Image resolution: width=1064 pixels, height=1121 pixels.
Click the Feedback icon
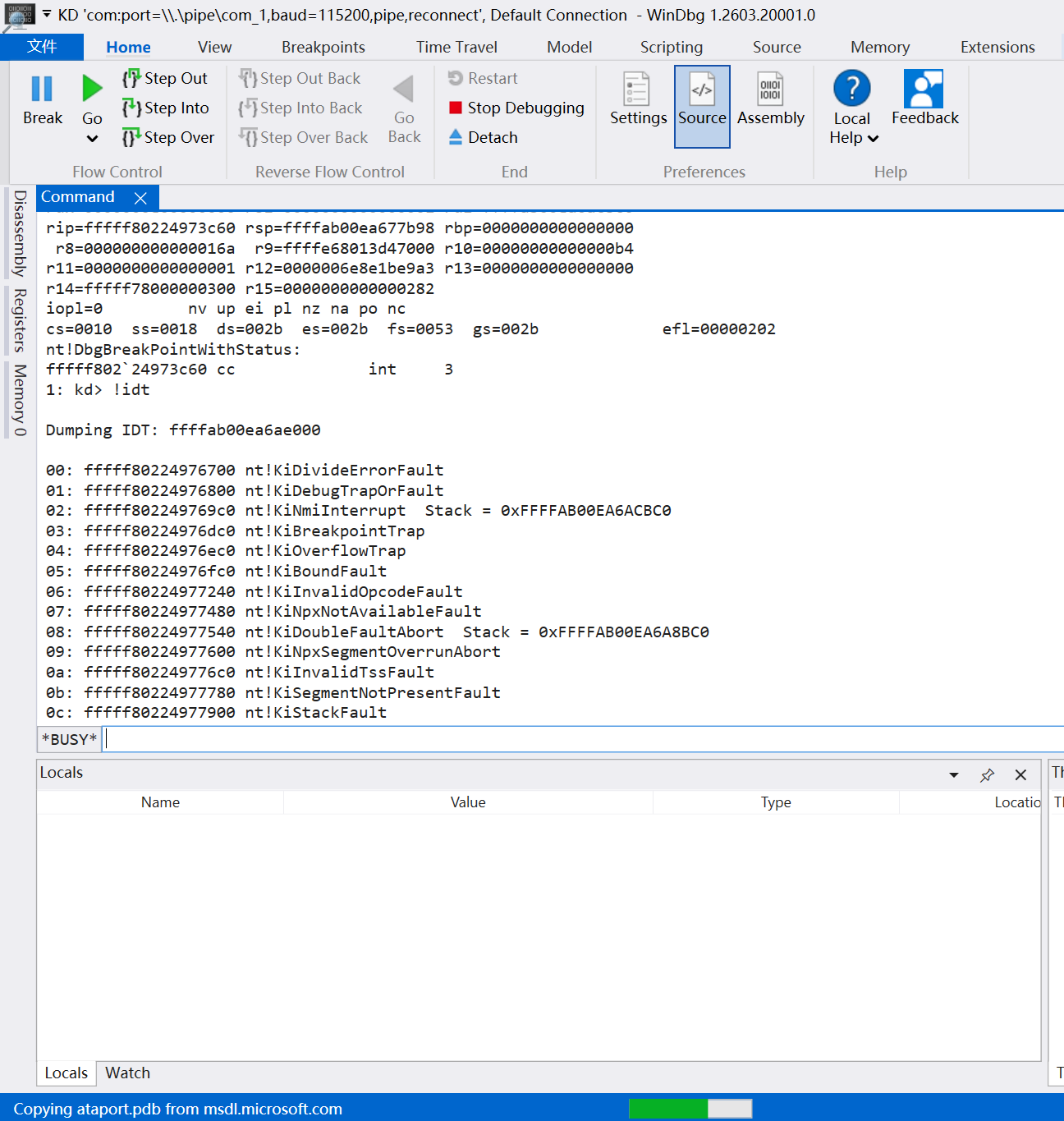pos(924,89)
